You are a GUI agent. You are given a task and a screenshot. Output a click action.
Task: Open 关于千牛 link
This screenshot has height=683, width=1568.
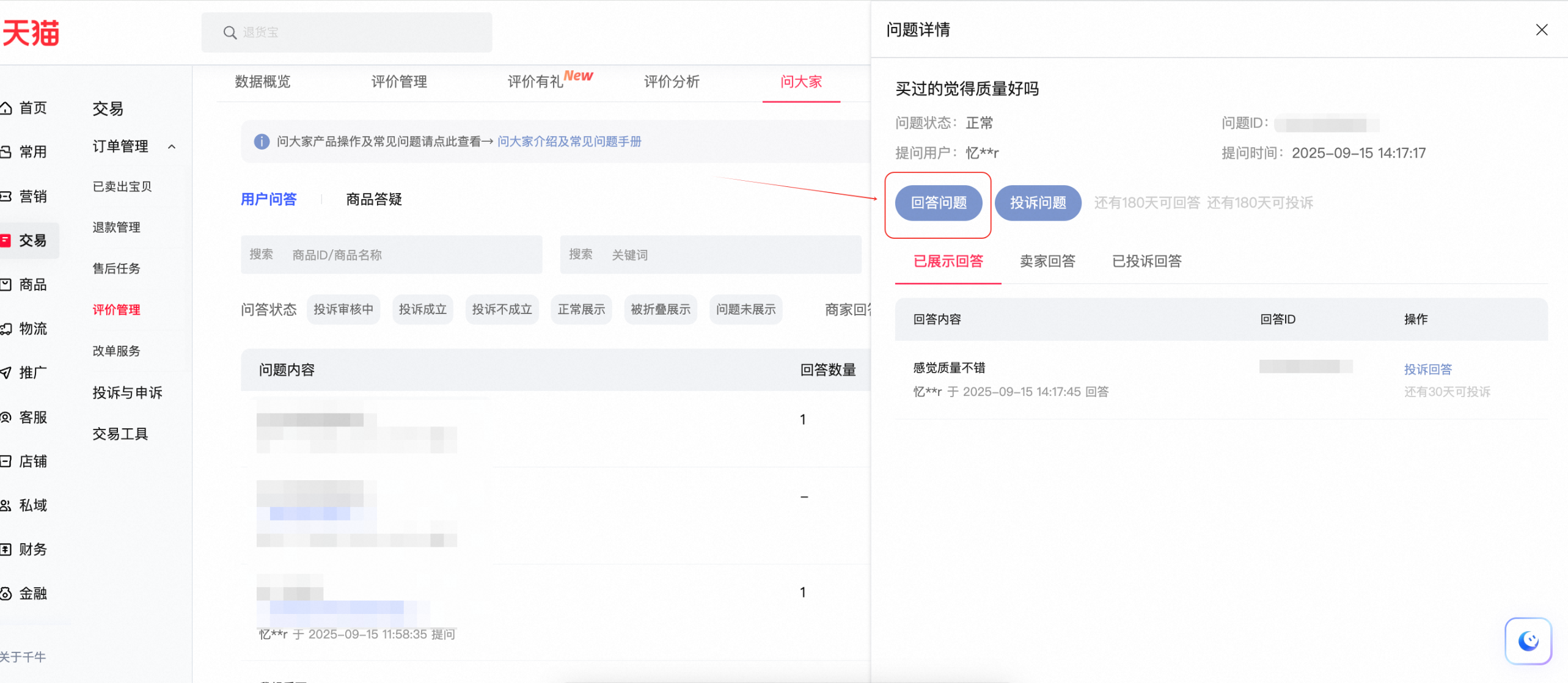tap(23, 657)
